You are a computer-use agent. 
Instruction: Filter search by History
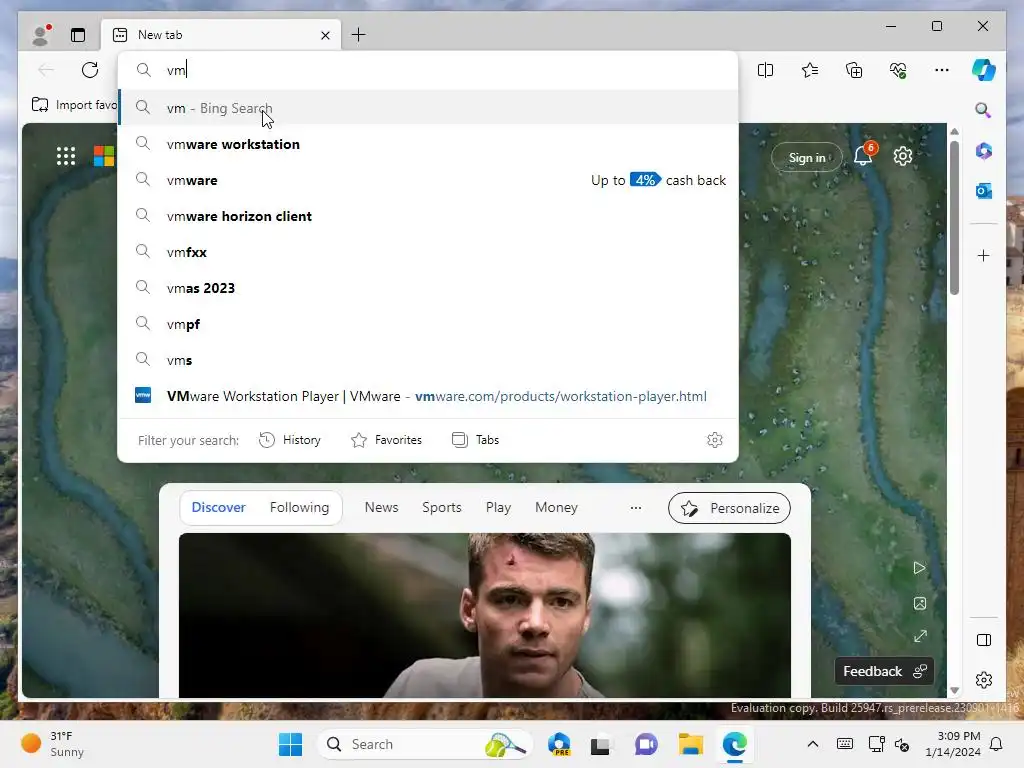[290, 440]
